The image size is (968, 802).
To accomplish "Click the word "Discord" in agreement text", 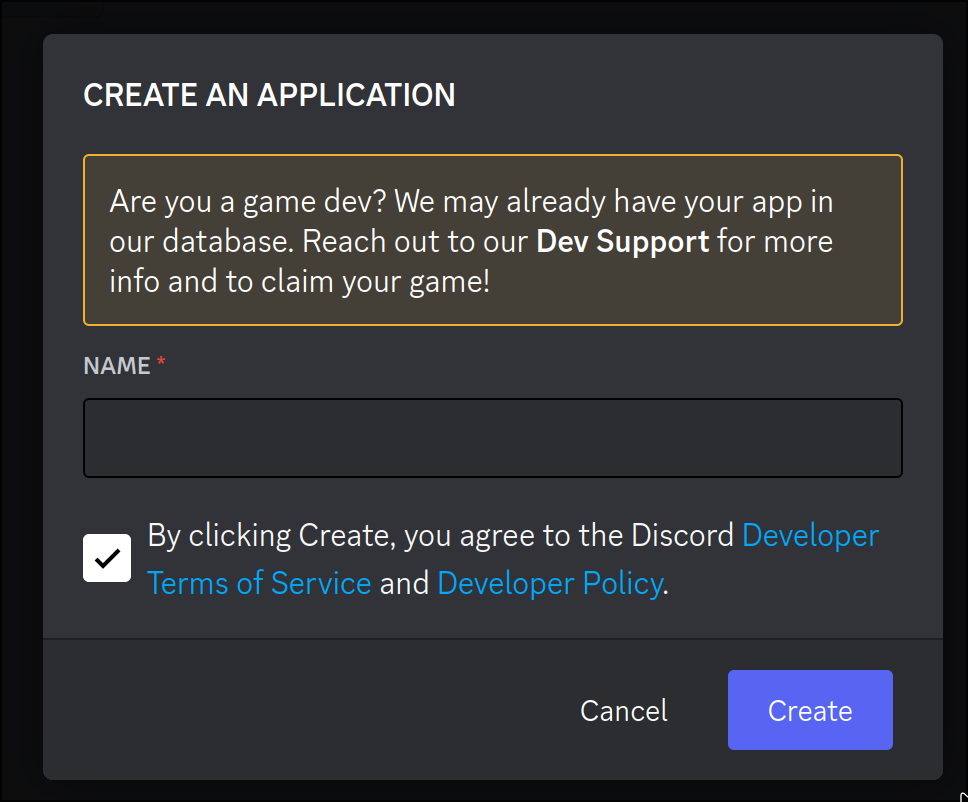I will point(683,536).
